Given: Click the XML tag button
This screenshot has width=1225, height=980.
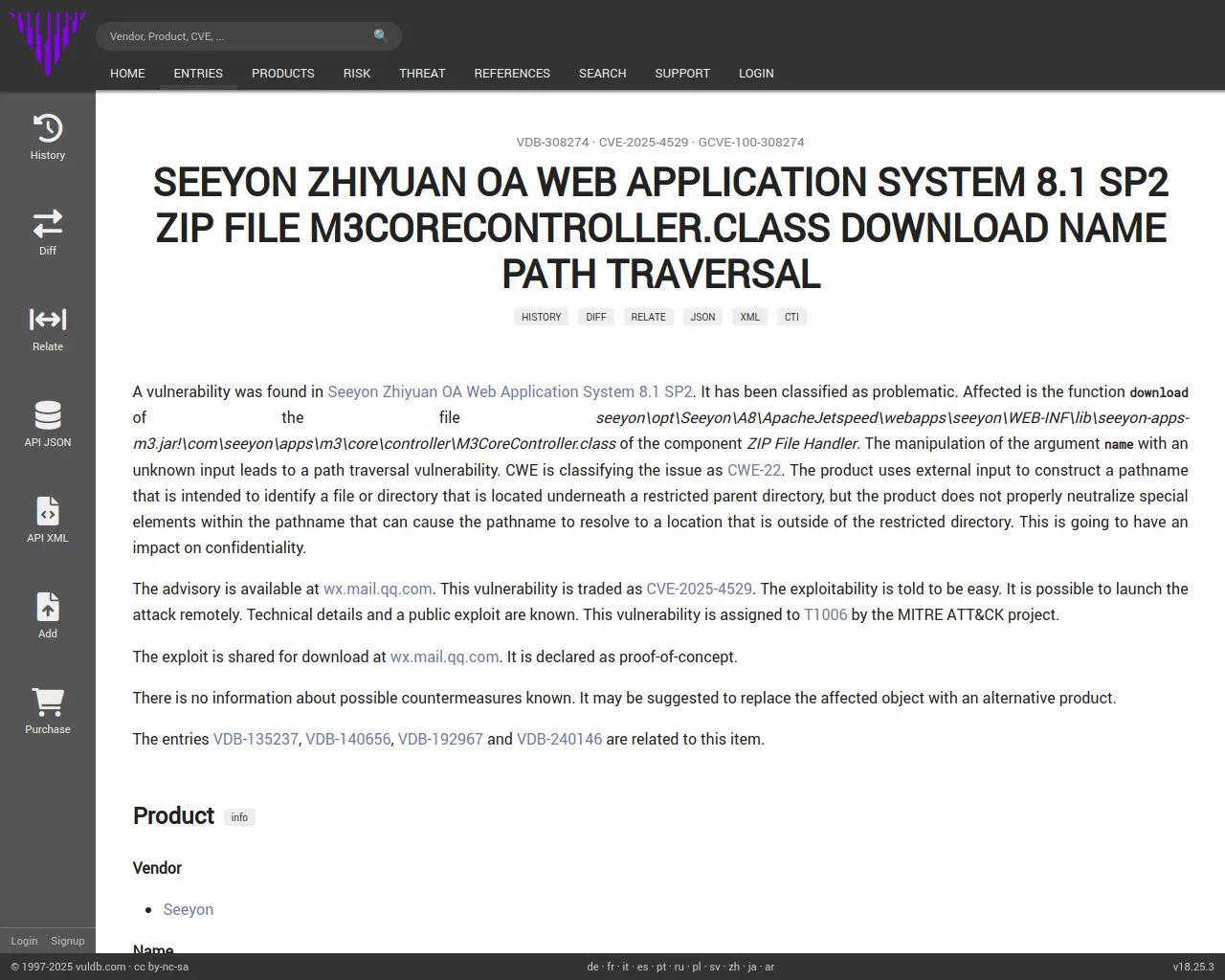Looking at the screenshot, I should click(x=749, y=317).
